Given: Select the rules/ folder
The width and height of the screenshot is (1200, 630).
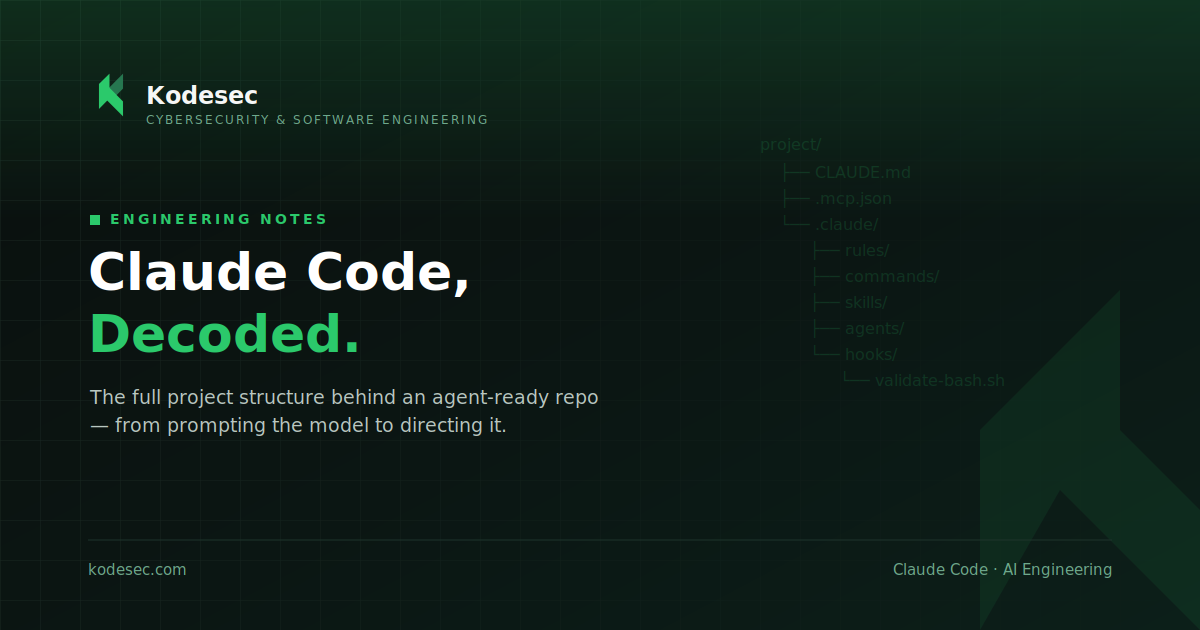Looking at the screenshot, I should pos(867,250).
